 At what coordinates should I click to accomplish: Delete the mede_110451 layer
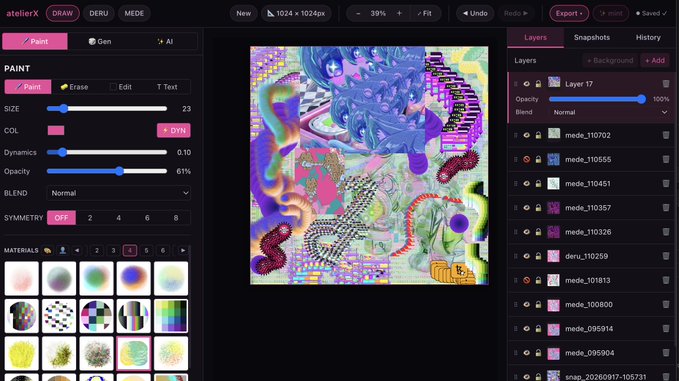666,184
